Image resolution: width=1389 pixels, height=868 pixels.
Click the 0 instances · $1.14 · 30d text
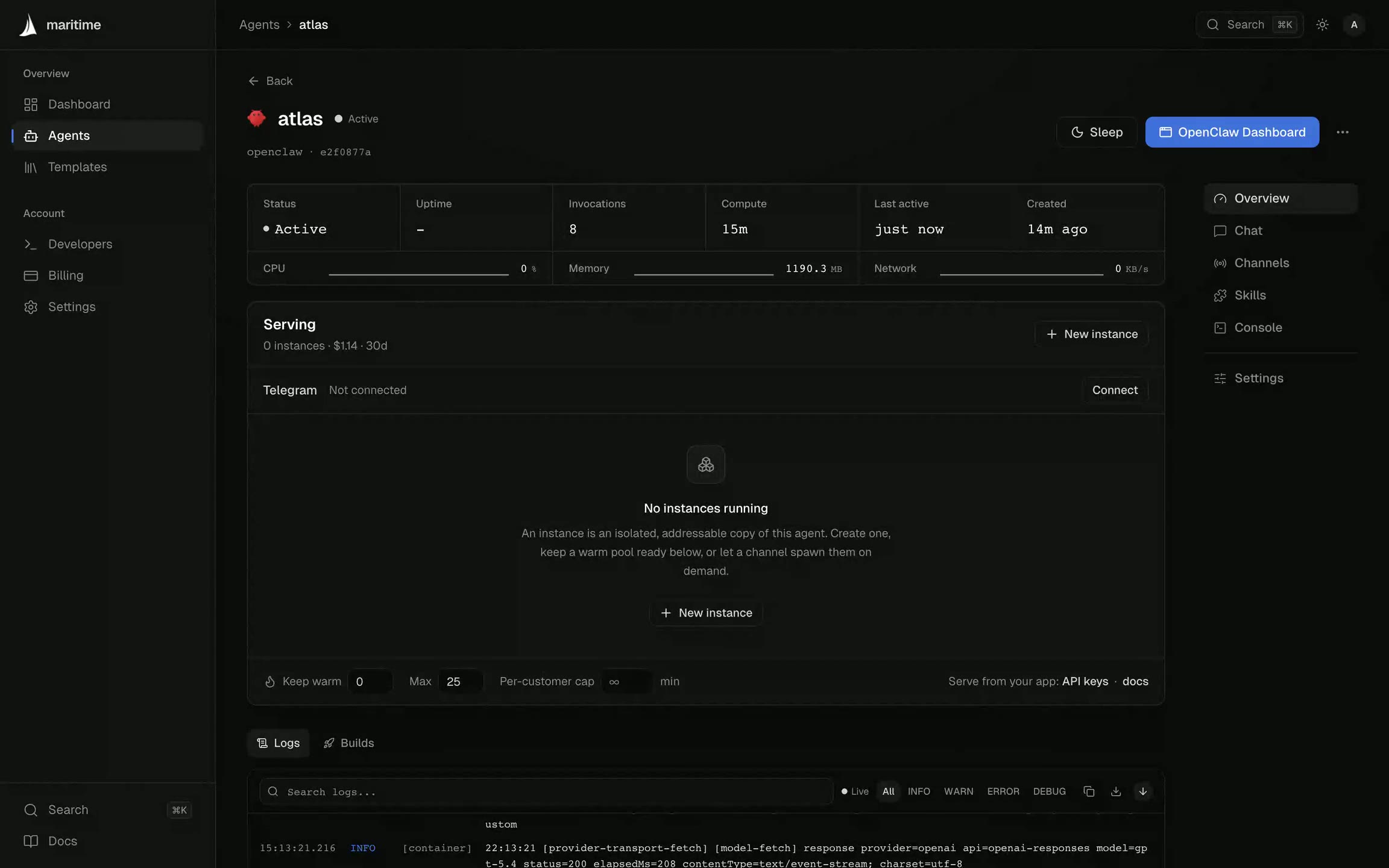326,345
